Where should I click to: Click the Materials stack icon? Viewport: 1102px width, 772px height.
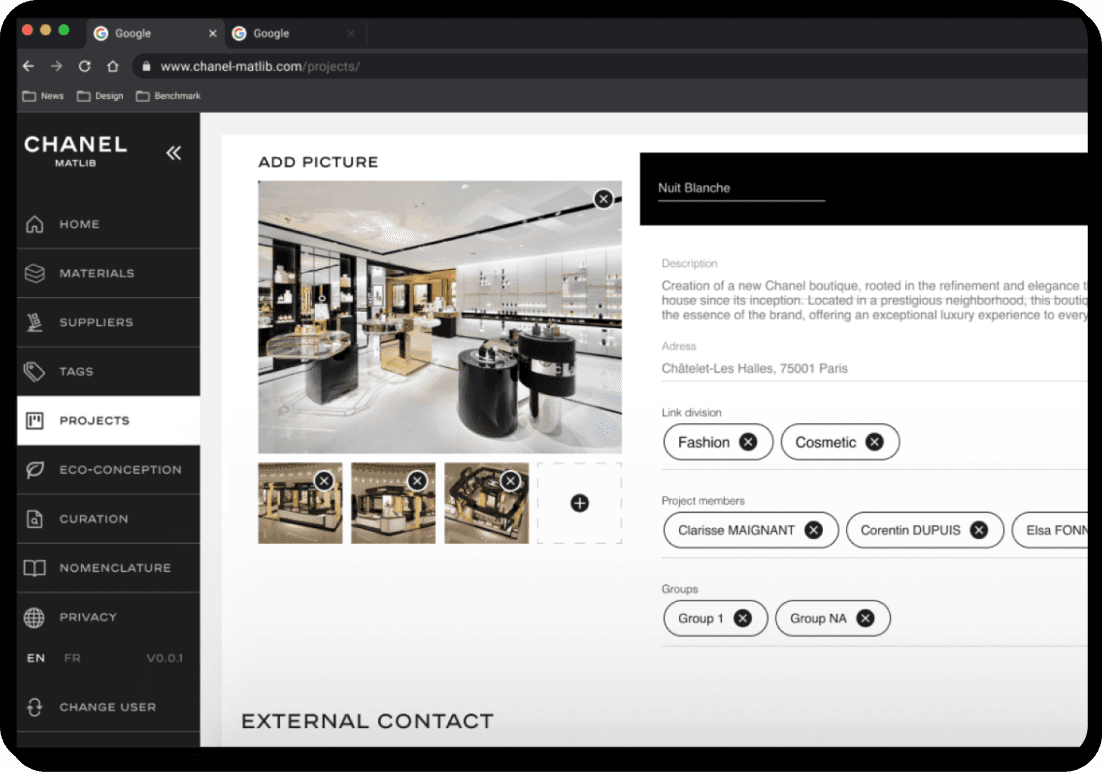tap(34, 274)
